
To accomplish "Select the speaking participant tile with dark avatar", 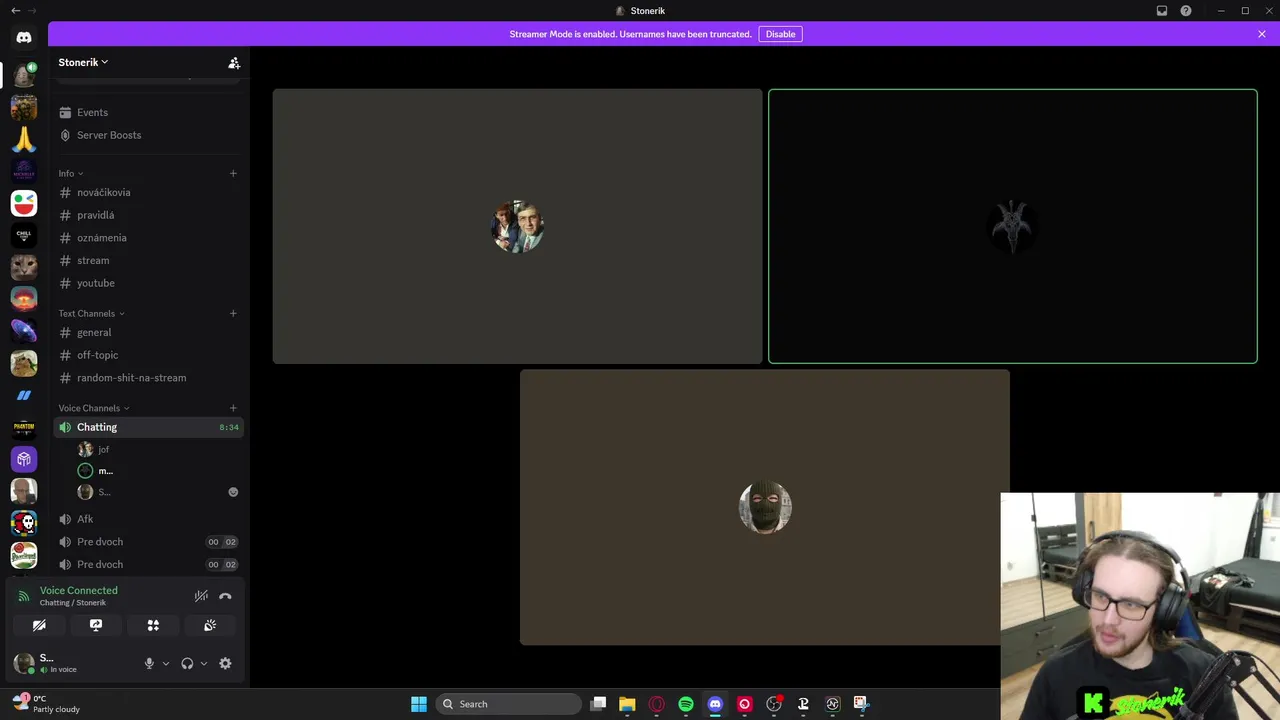I will (x=1013, y=226).
